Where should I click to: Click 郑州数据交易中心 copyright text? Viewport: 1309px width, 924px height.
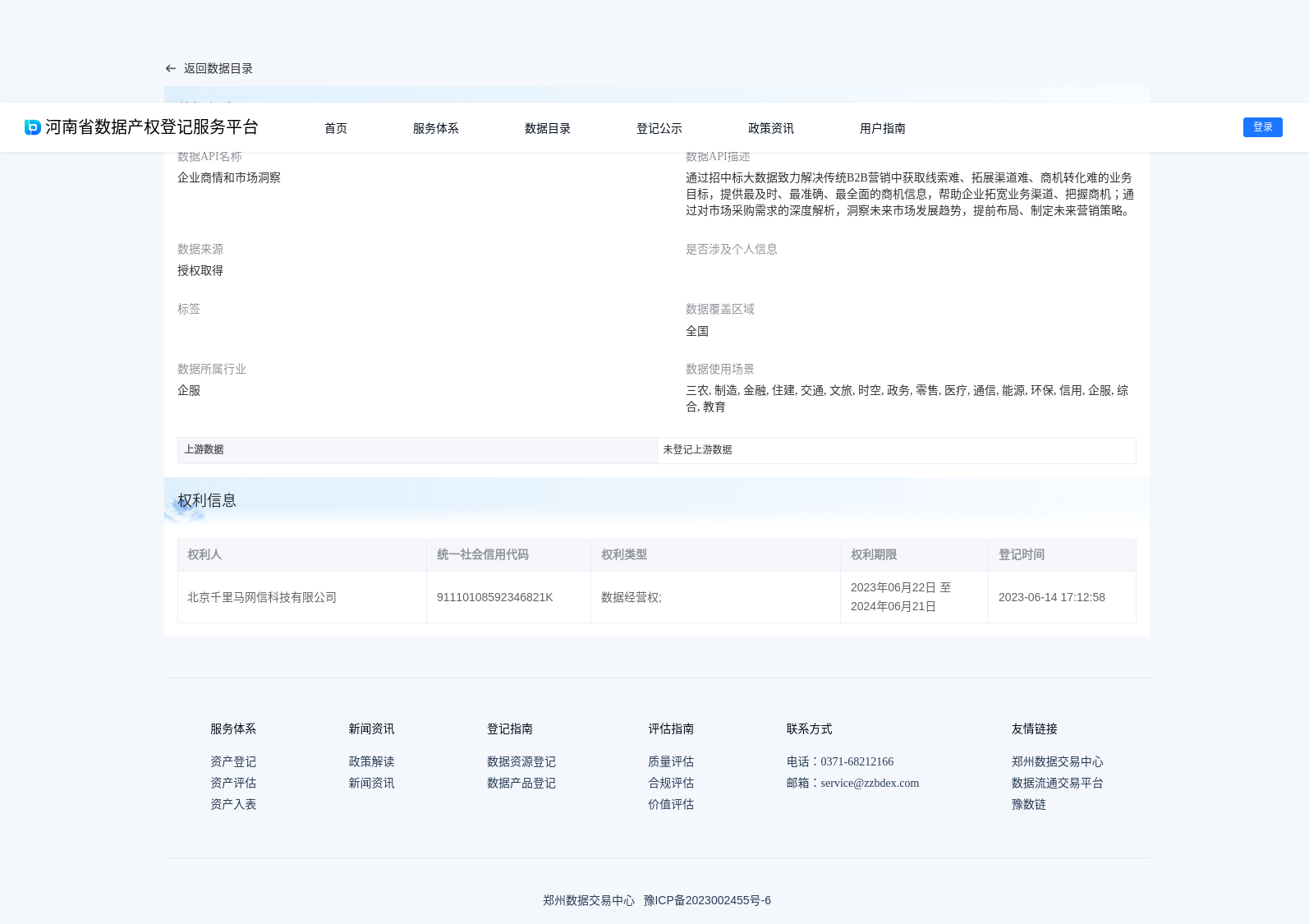(x=589, y=901)
